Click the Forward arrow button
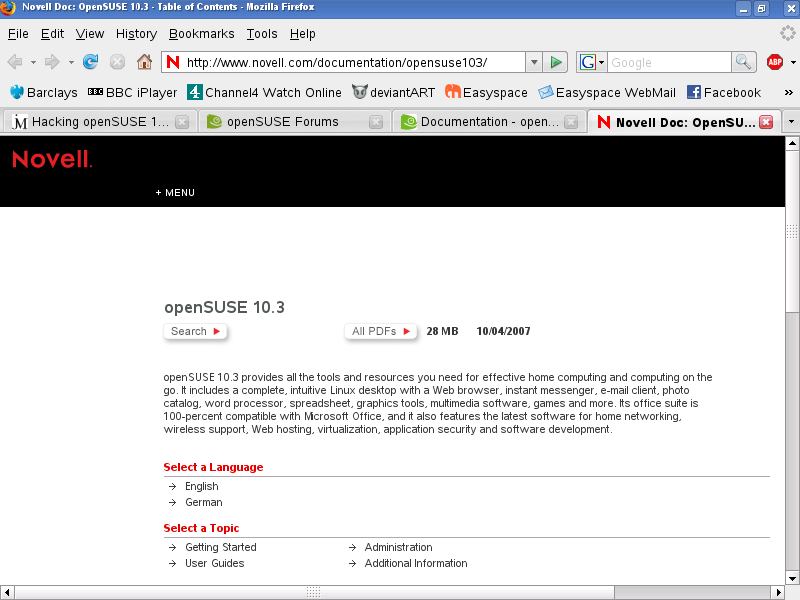This screenshot has width=800, height=600. 52,62
